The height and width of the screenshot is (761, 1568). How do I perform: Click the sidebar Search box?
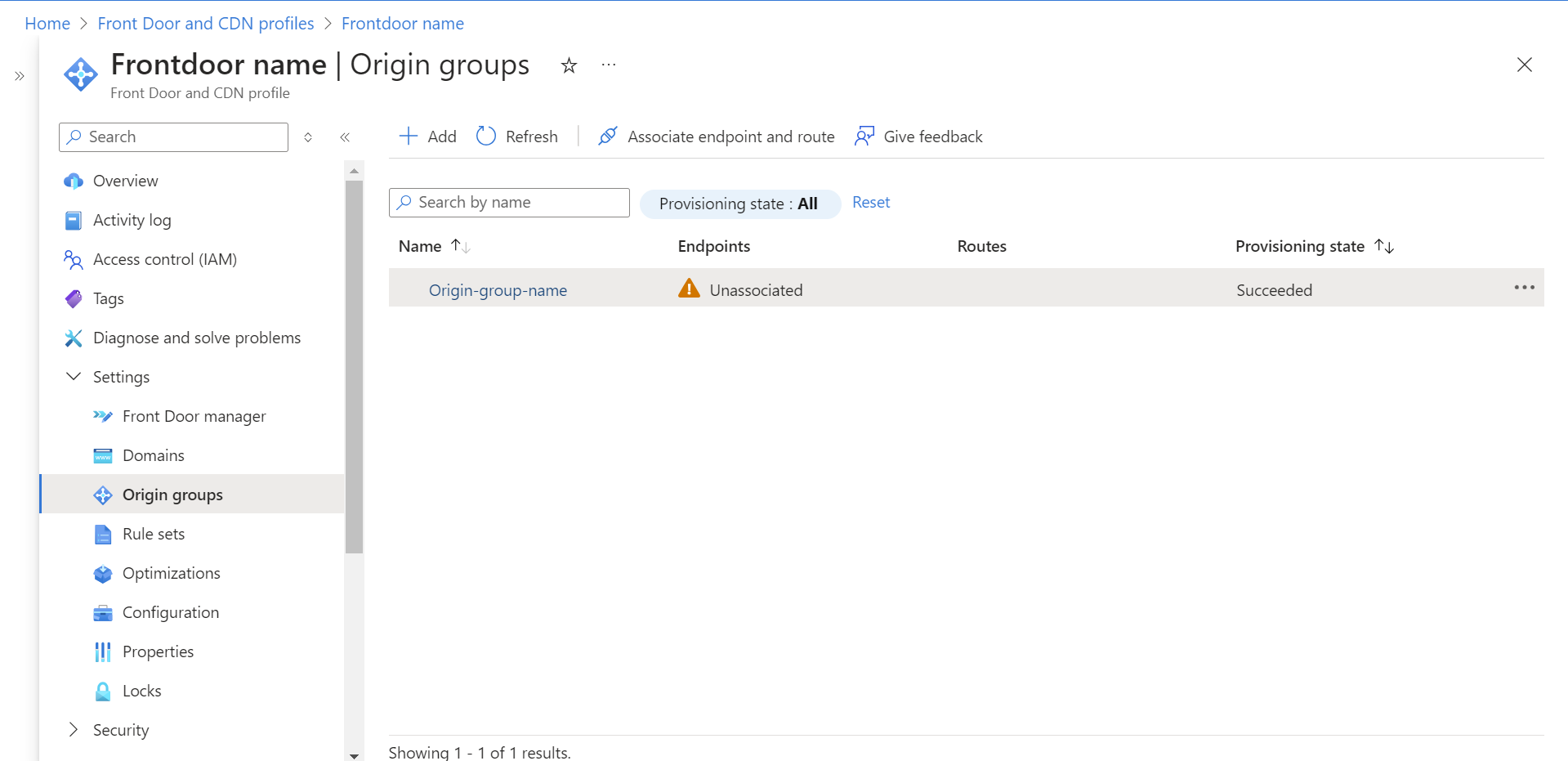[x=173, y=137]
